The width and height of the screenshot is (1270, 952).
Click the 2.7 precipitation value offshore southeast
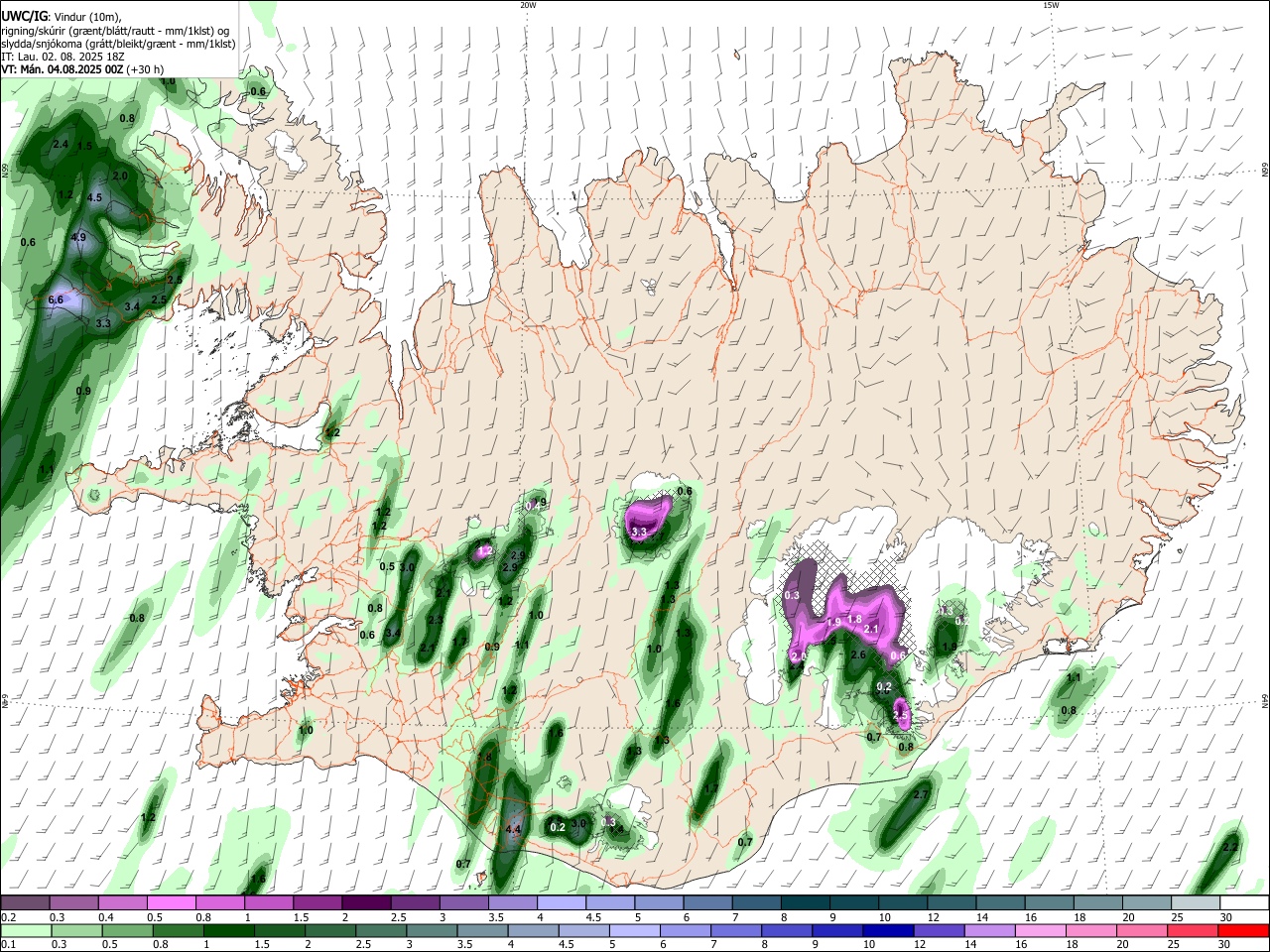920,795
